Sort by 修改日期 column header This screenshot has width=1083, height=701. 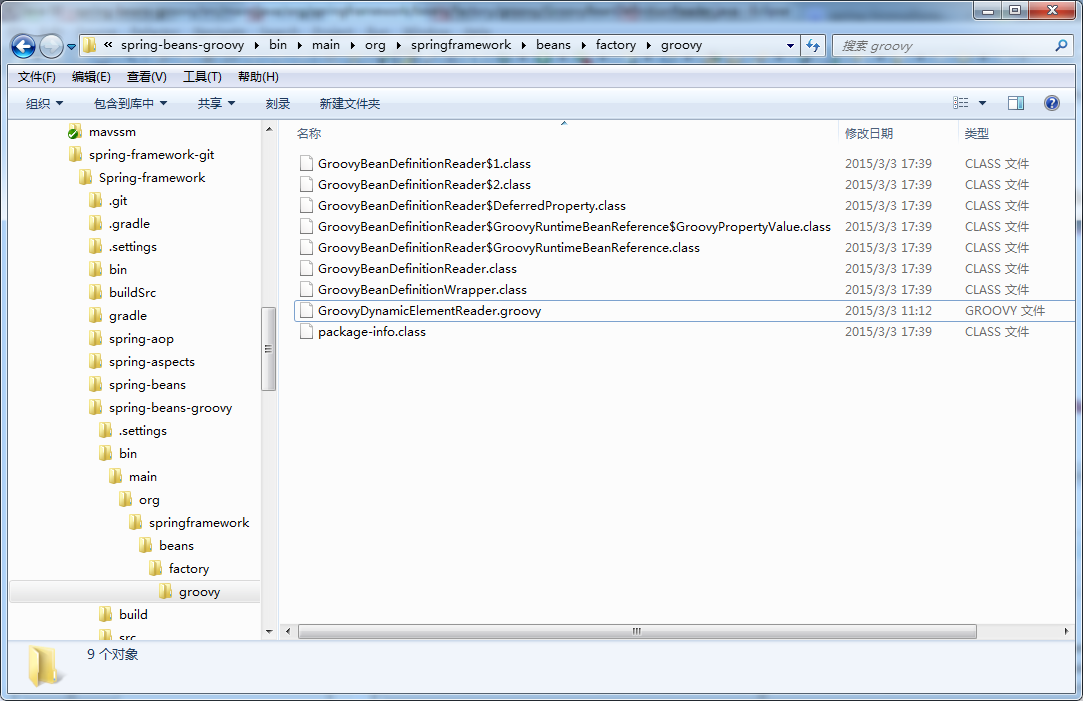coord(869,133)
